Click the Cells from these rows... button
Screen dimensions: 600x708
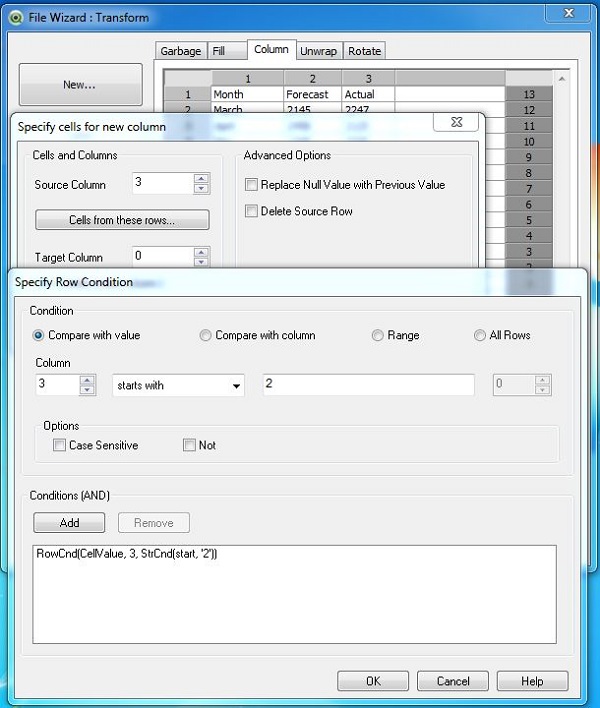pyautogui.click(x=122, y=220)
